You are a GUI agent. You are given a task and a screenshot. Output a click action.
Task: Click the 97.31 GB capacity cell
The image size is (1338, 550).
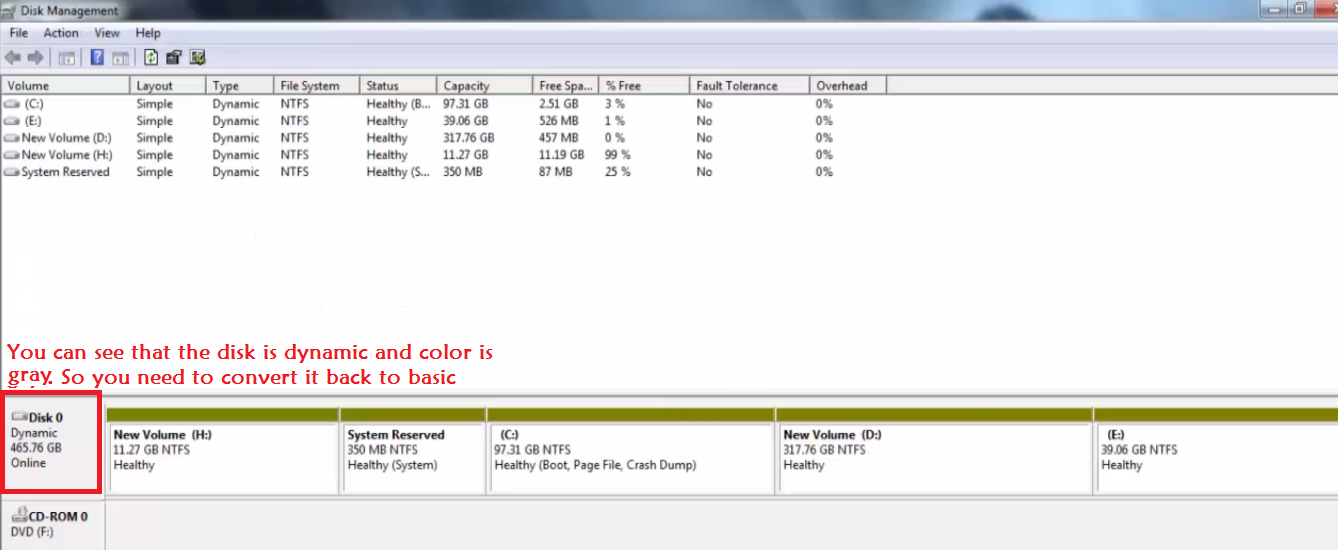(465, 104)
